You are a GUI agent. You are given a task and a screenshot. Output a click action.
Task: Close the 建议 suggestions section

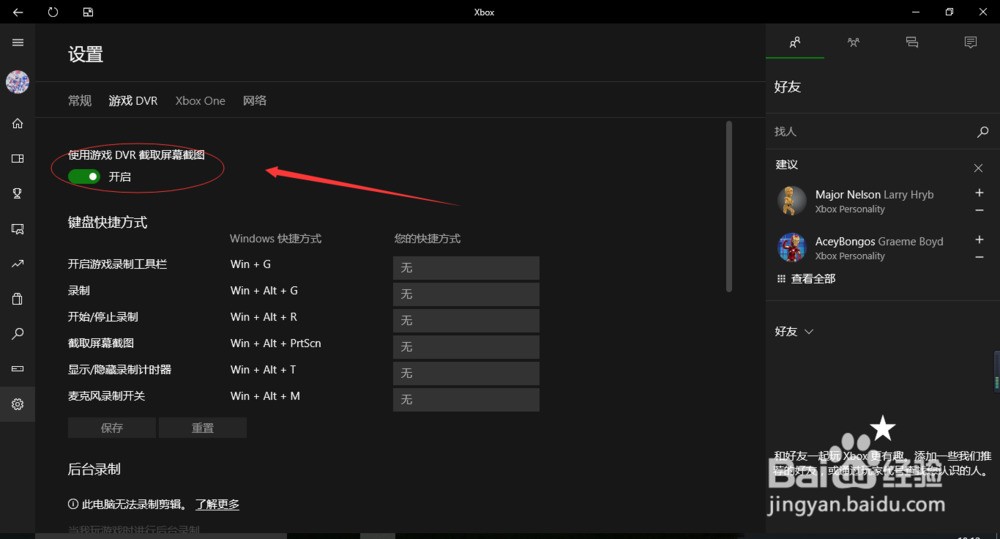tap(978, 168)
